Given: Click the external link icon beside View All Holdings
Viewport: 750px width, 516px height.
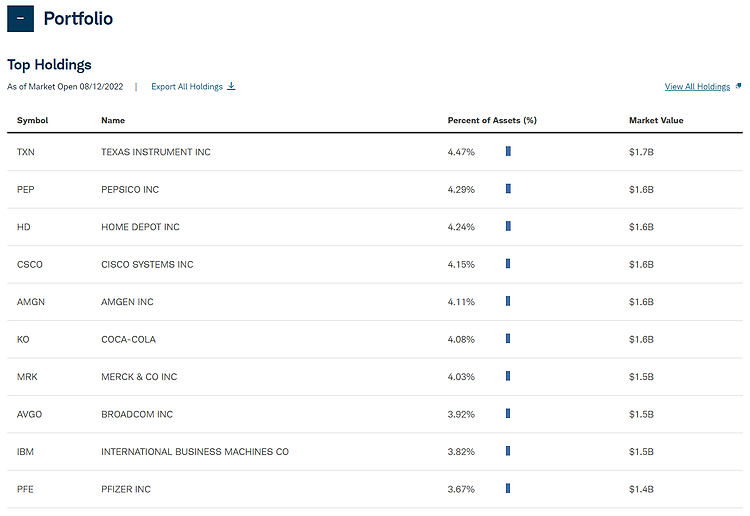Looking at the screenshot, I should tap(738, 86).
